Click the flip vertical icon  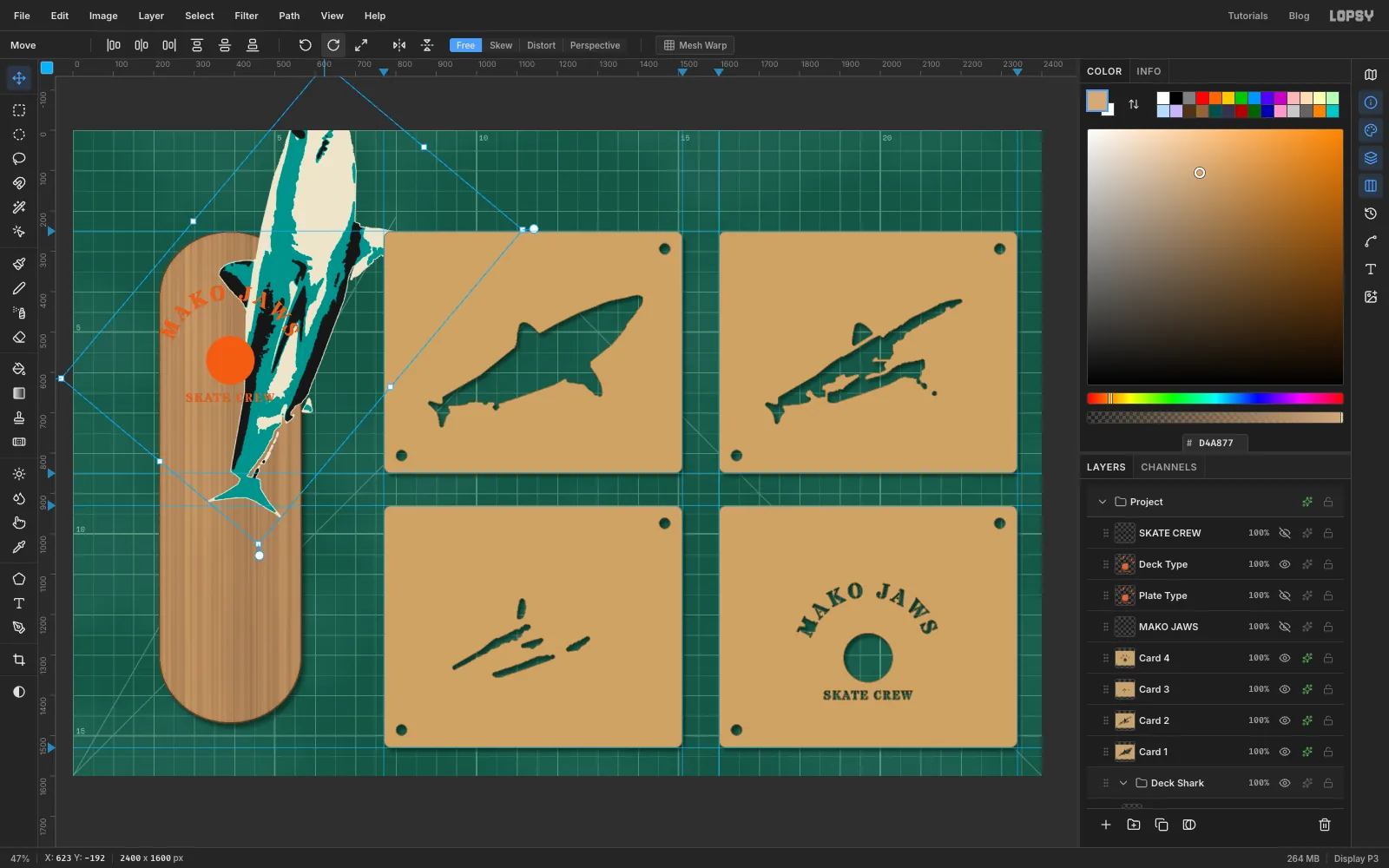(426, 45)
